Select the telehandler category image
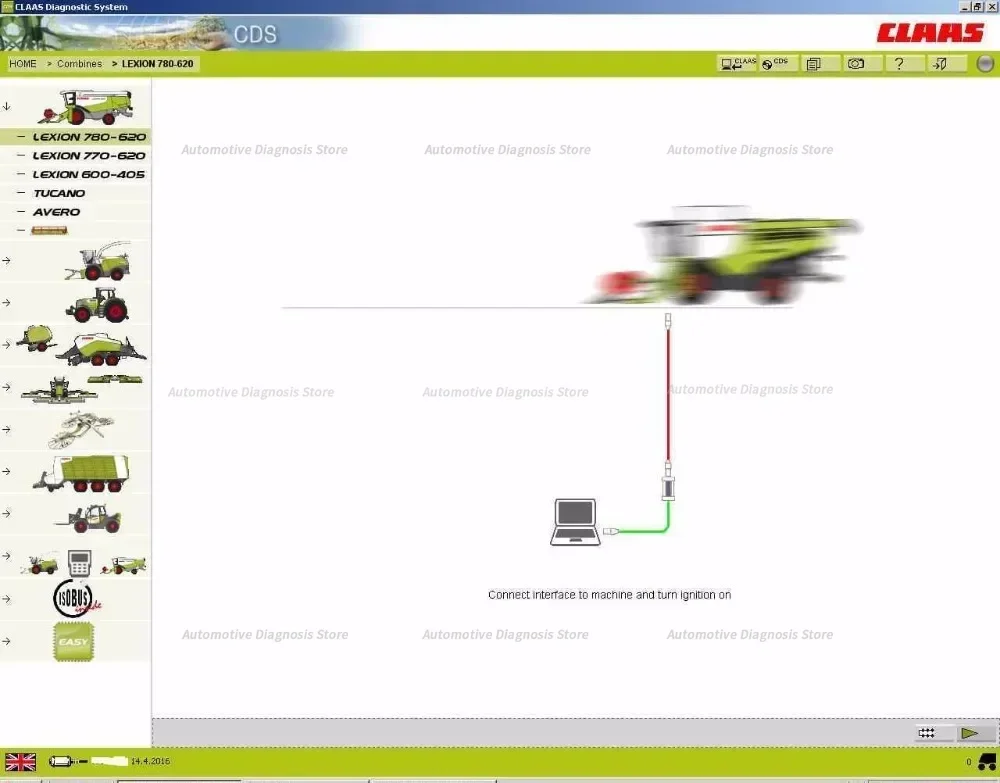 tap(87, 518)
